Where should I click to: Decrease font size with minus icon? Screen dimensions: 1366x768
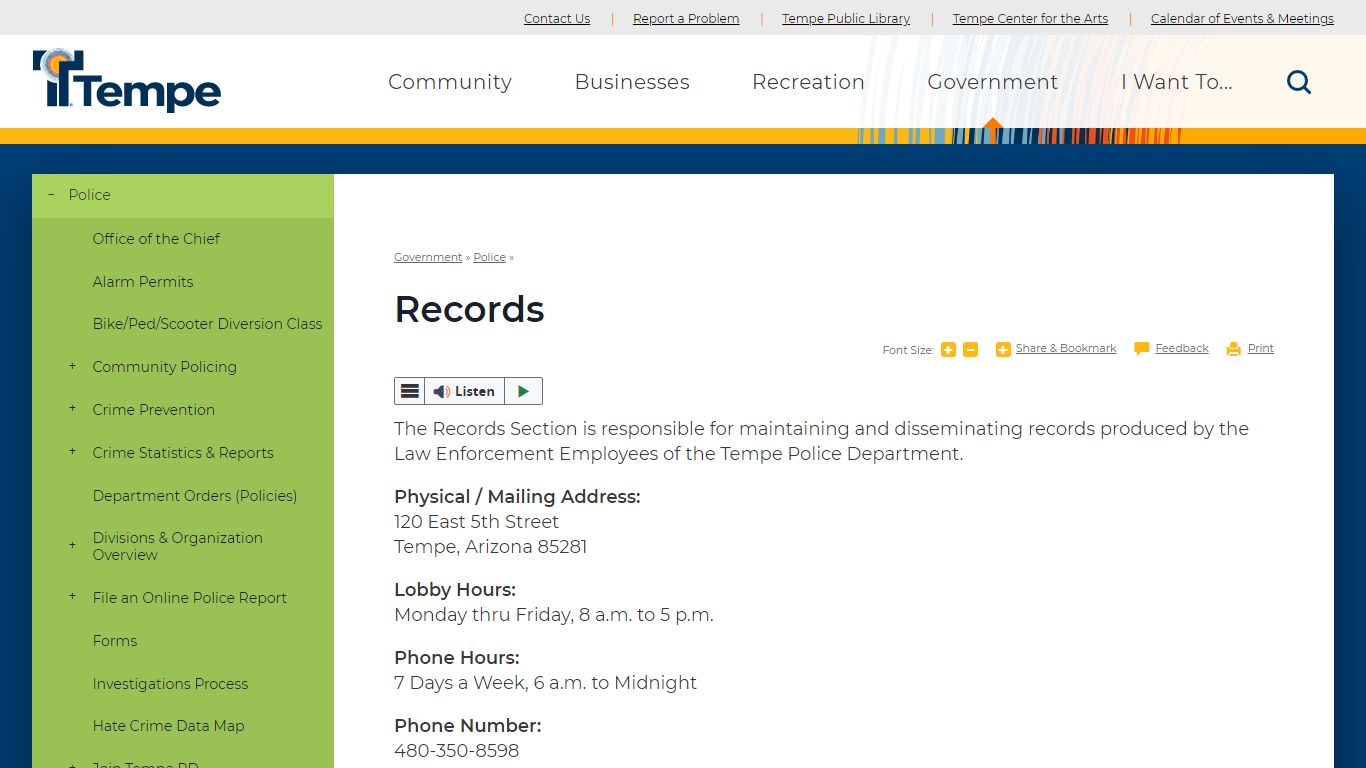tap(970, 350)
